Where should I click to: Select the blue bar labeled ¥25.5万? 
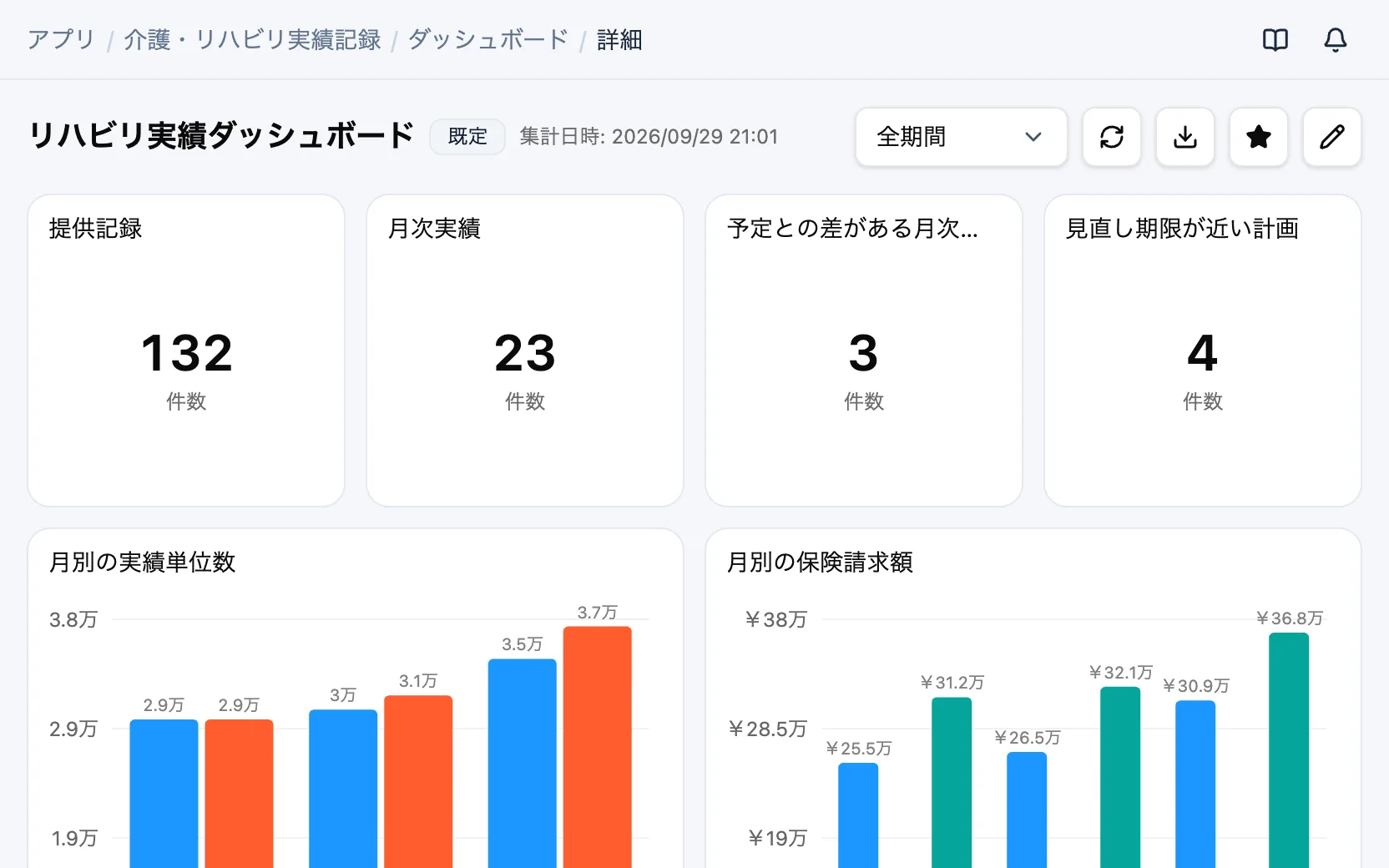click(x=858, y=815)
